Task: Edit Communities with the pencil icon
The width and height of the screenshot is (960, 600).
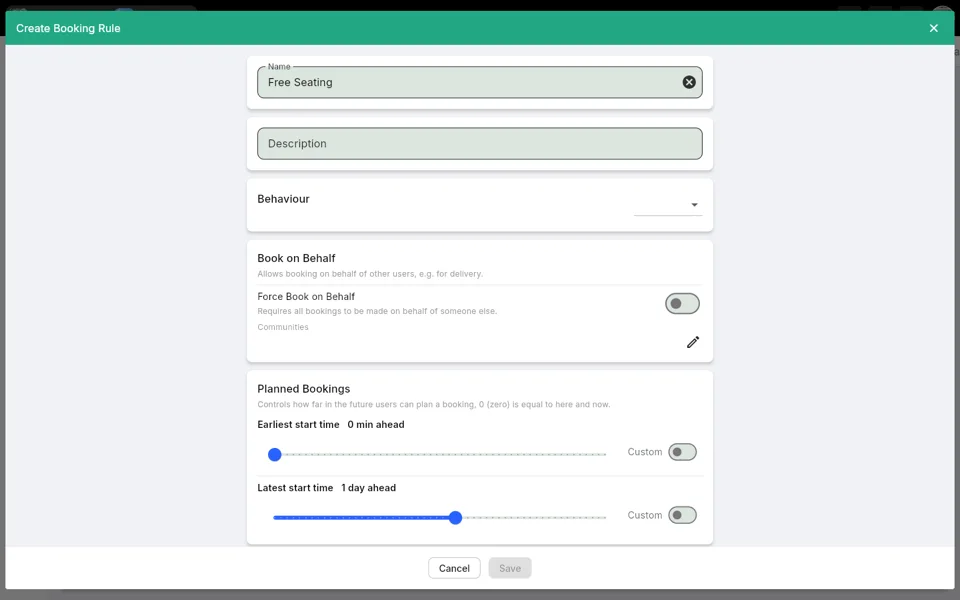Action: point(692,342)
